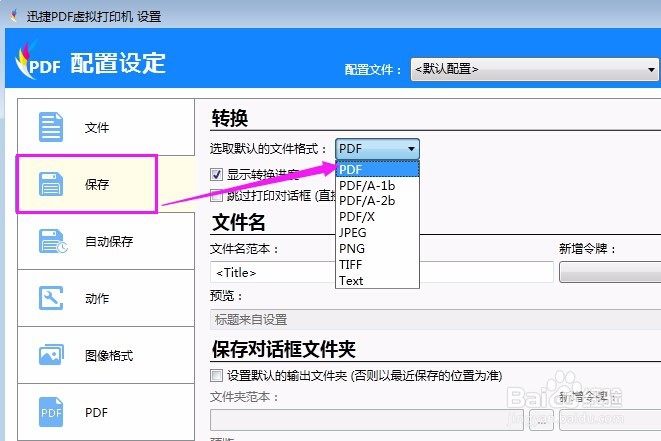Click the folder browse ... button

click(x=541, y=420)
